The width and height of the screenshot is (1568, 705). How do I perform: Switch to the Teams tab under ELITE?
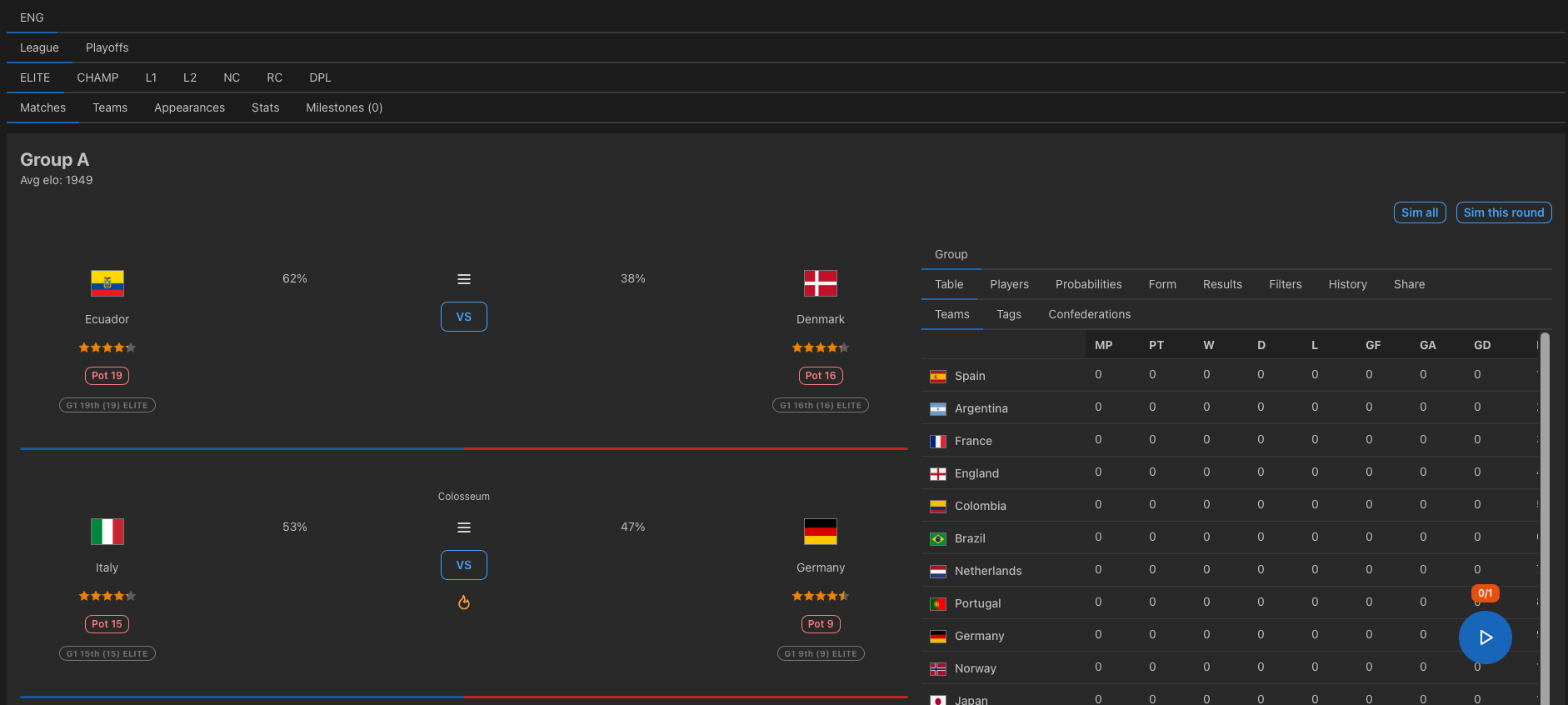click(x=110, y=107)
